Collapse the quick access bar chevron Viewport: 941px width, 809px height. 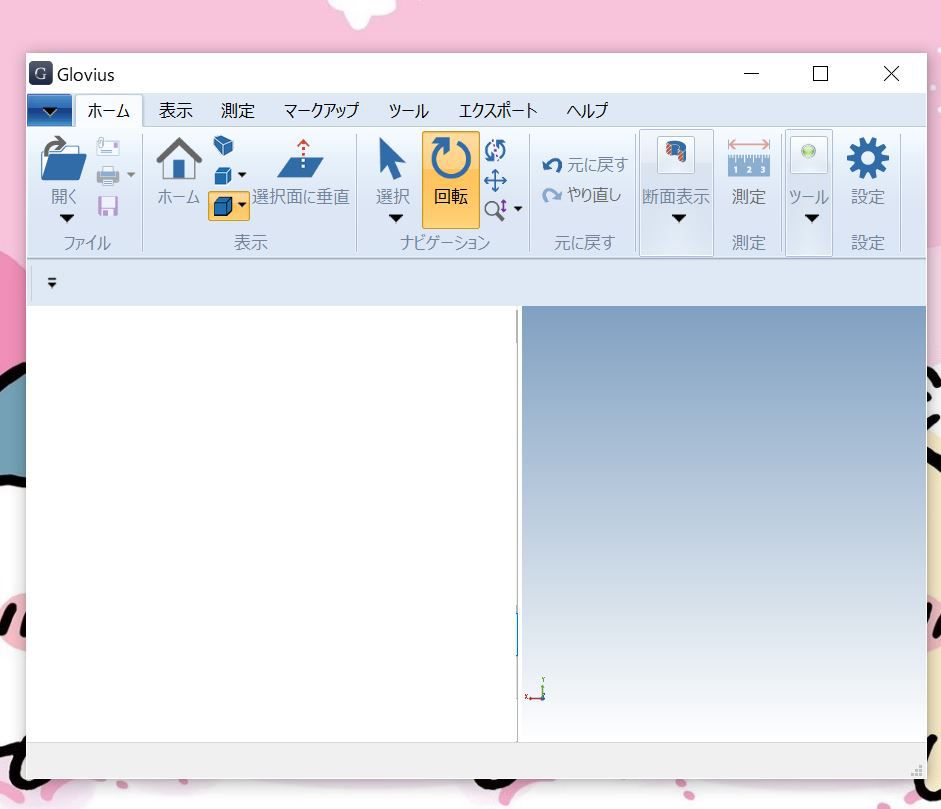coord(52,283)
